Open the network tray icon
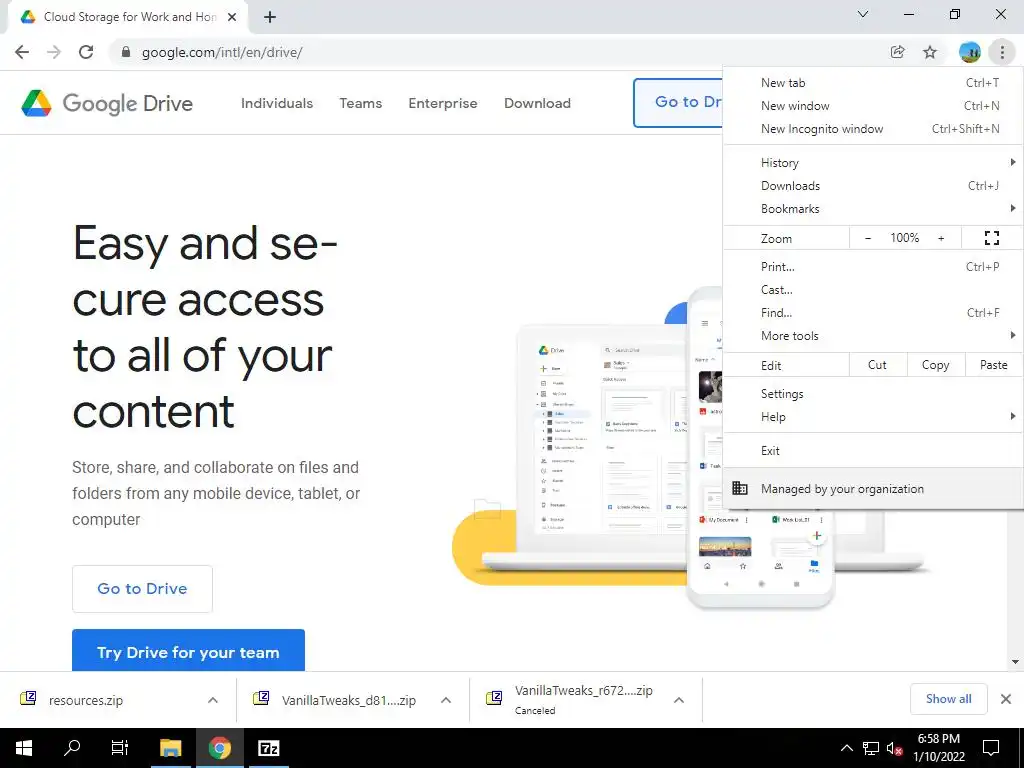This screenshot has height=768, width=1024. [x=871, y=748]
